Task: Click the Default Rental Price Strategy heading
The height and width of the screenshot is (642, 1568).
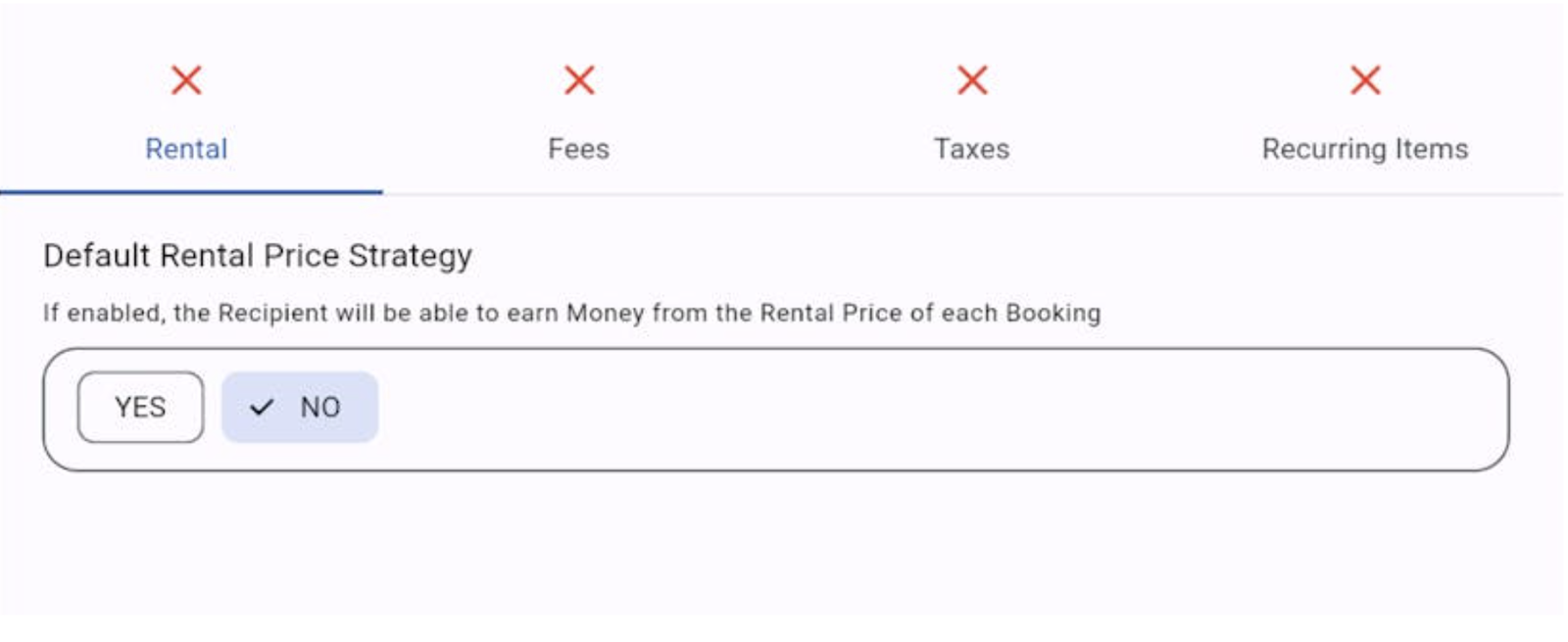Action: 257,255
